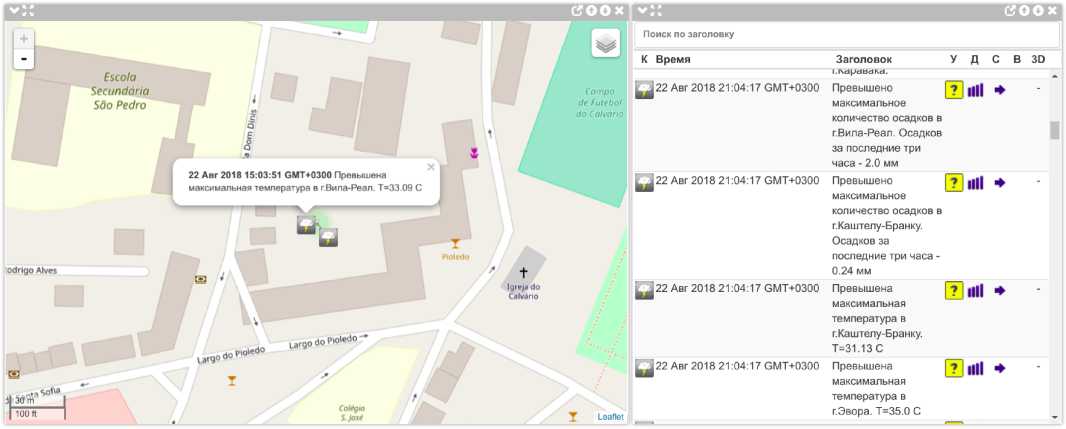Screen dimensions: 1066x429
Task: Open the Leaflet attribution link
Action: [x=610, y=417]
